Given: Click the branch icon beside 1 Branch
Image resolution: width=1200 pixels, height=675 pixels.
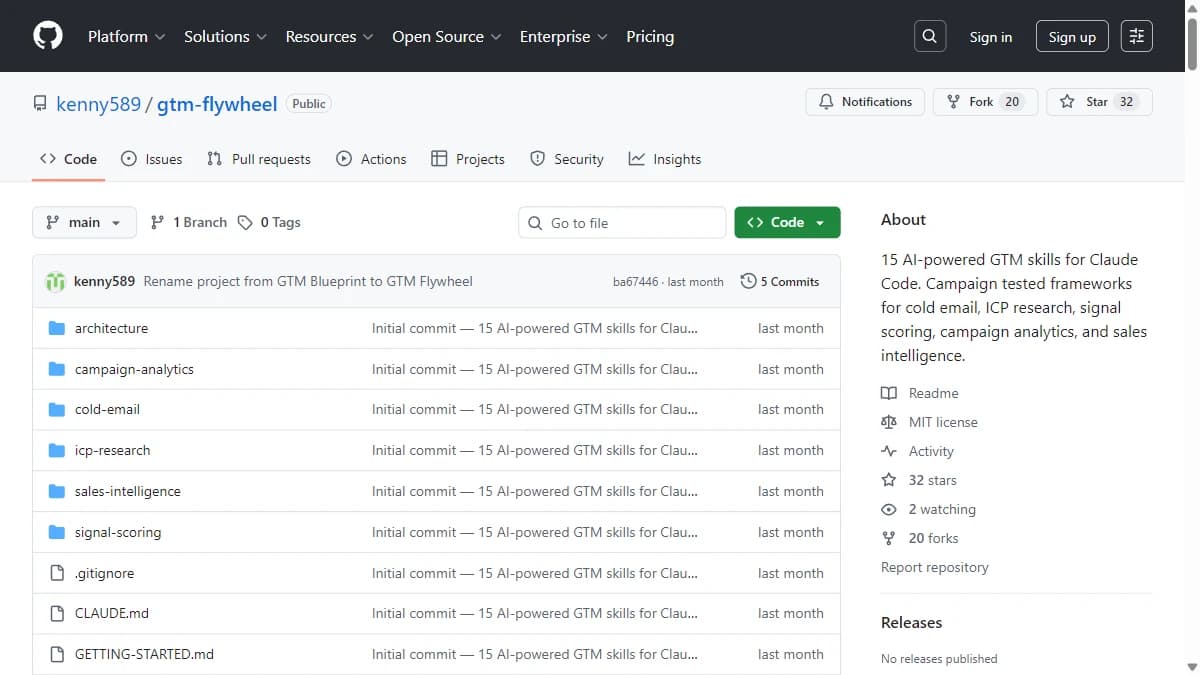Looking at the screenshot, I should (157, 223).
